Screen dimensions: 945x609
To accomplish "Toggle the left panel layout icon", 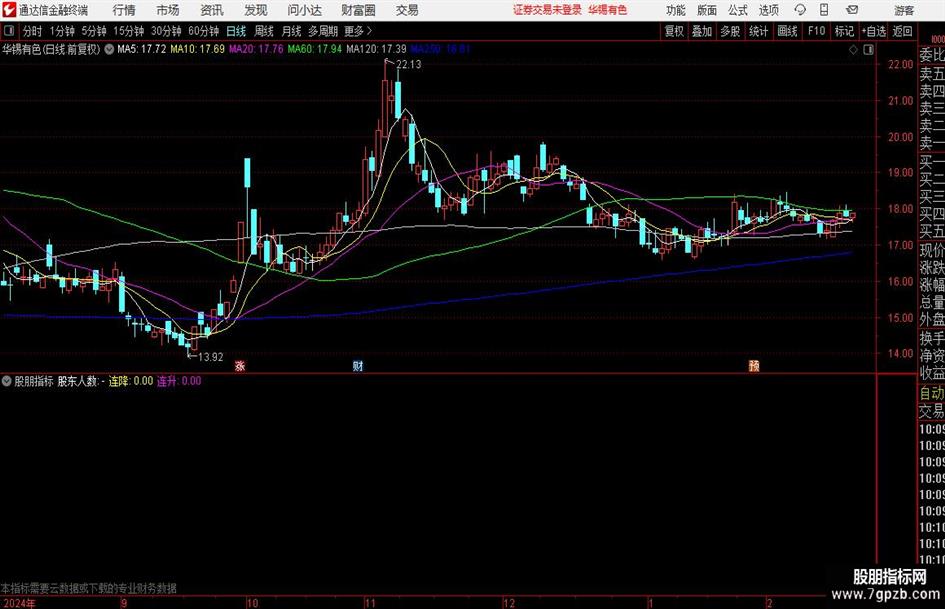I will point(9,31).
